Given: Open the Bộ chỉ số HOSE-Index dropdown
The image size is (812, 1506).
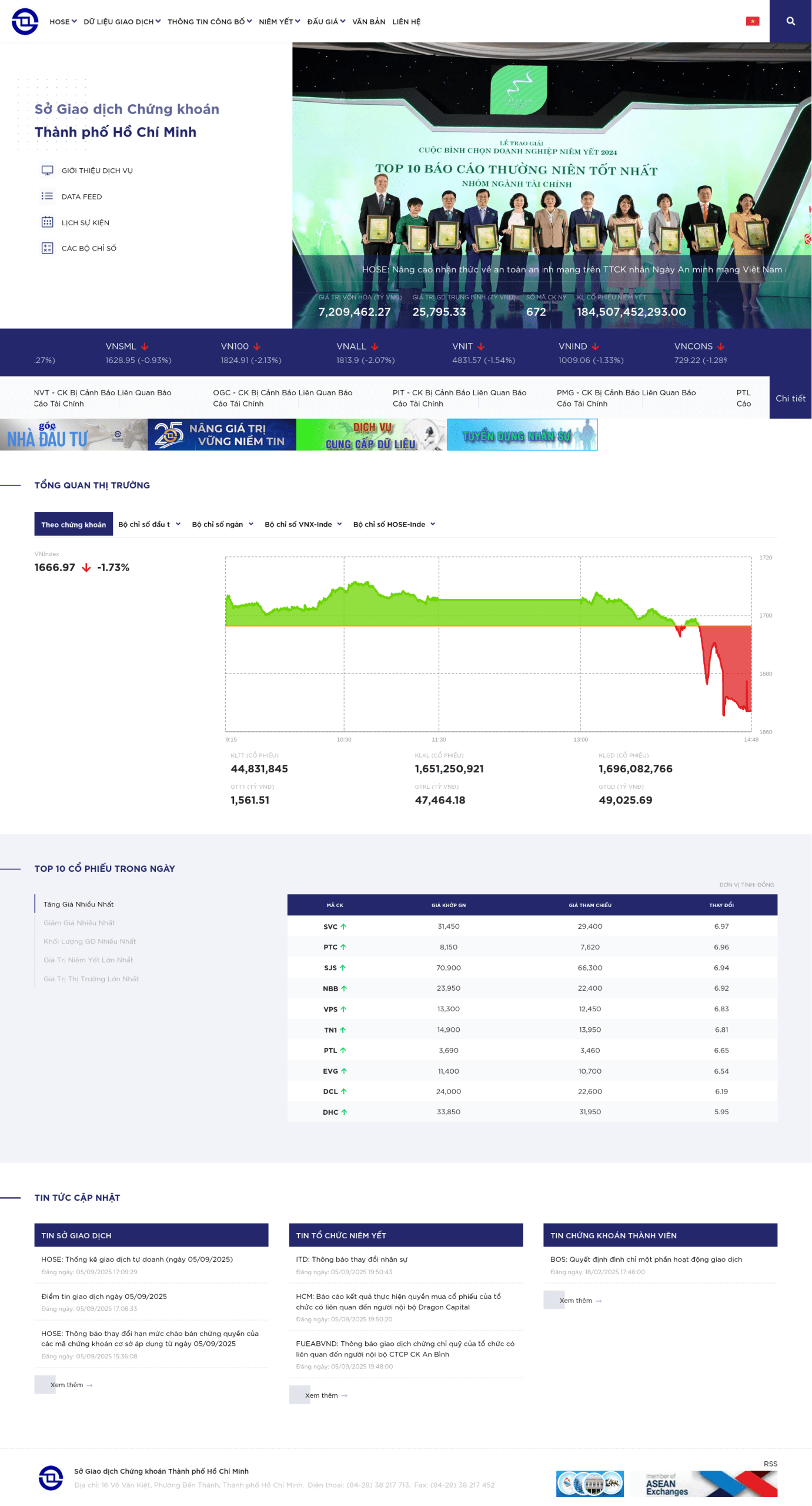Looking at the screenshot, I should 393,524.
